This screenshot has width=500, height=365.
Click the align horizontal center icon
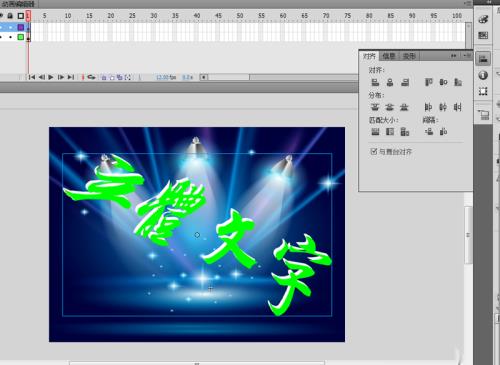[x=390, y=82]
